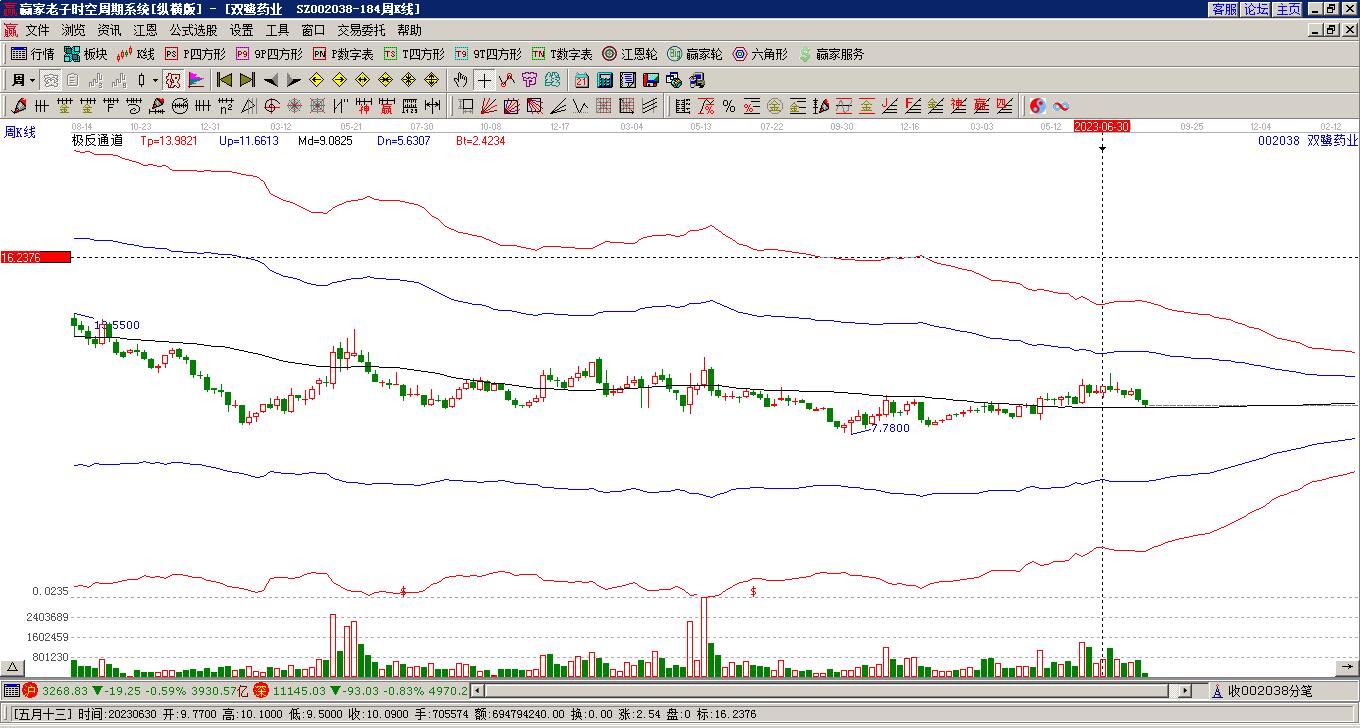
Task: Click the 深 Shenzhen index indicator
Action: click(x=260, y=690)
